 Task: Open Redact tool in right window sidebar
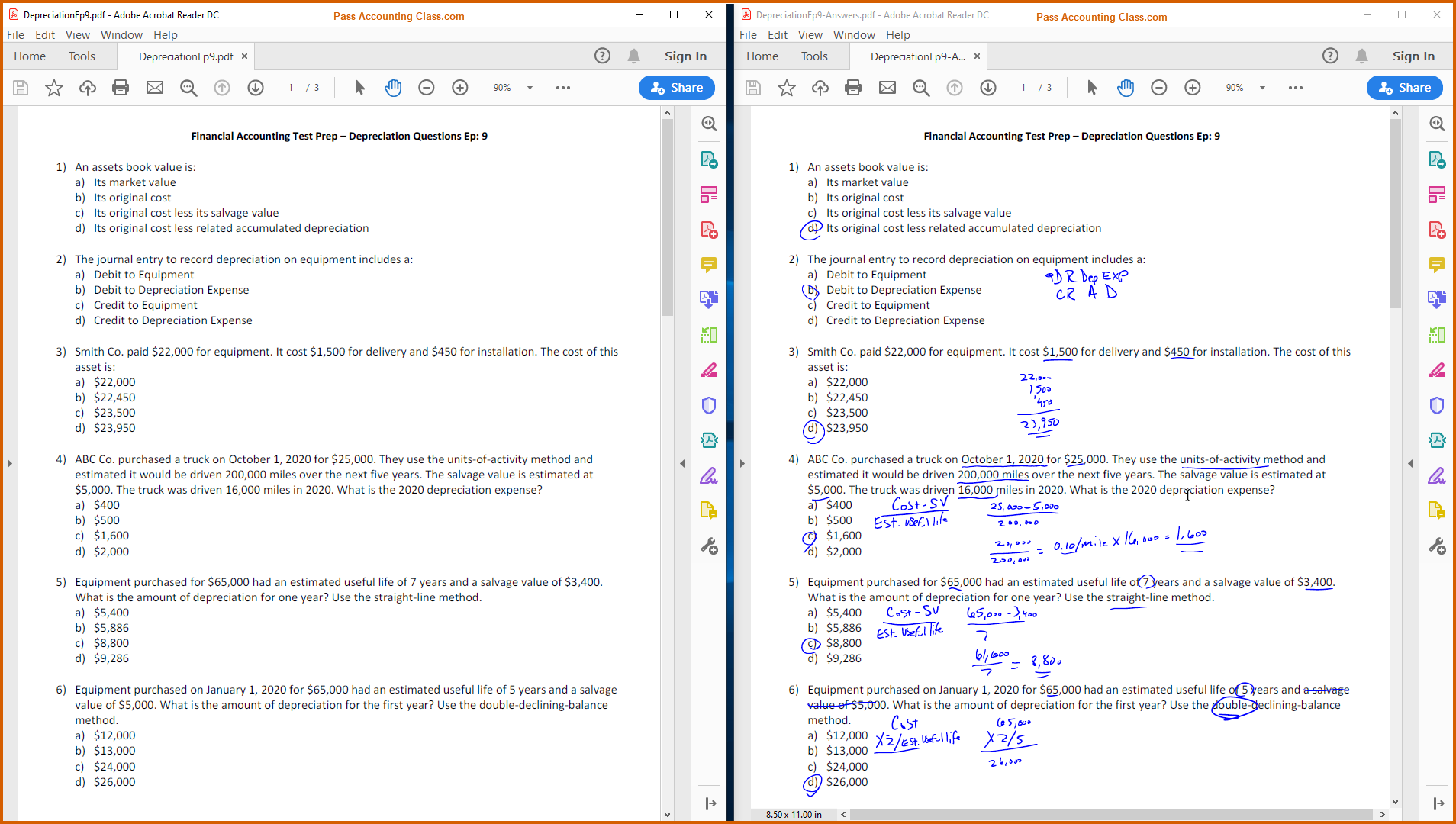click(x=1437, y=370)
